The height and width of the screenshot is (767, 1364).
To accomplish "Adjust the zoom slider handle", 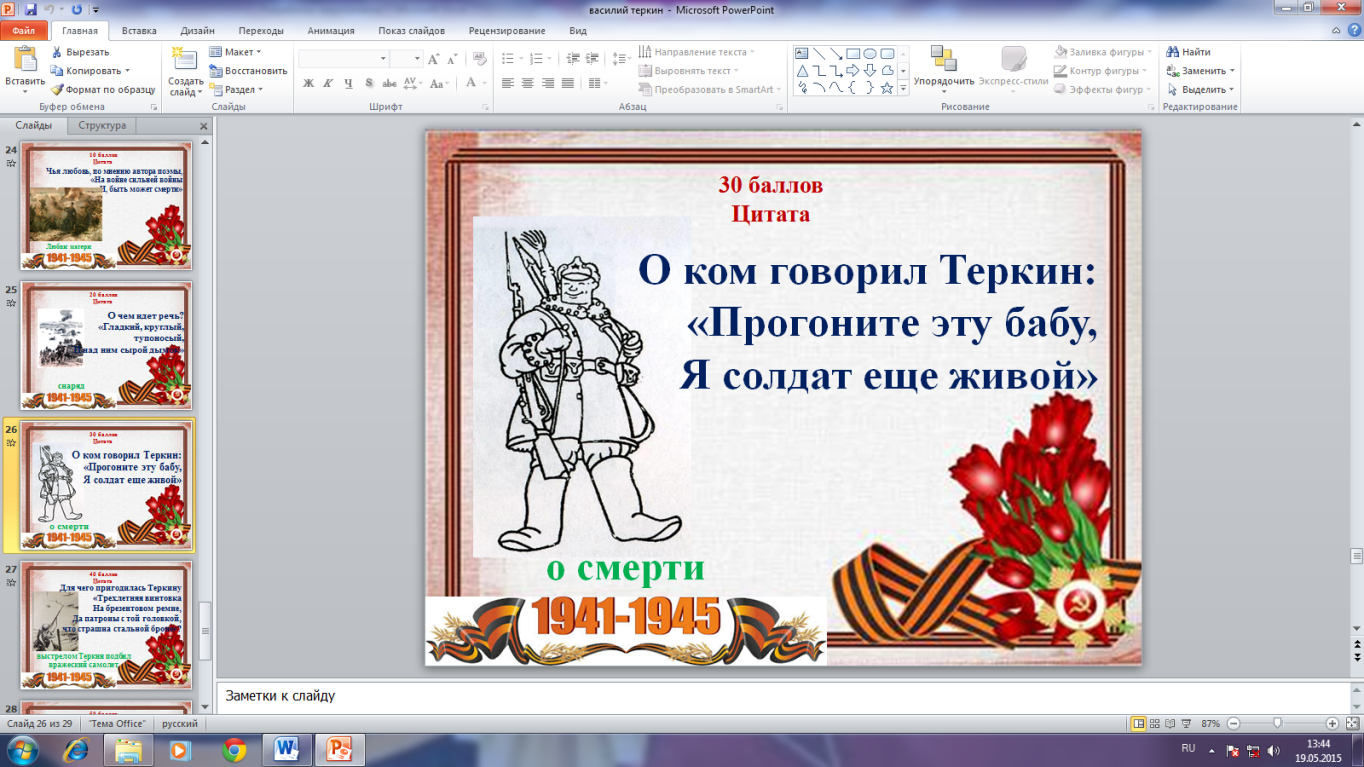I will point(1277,723).
